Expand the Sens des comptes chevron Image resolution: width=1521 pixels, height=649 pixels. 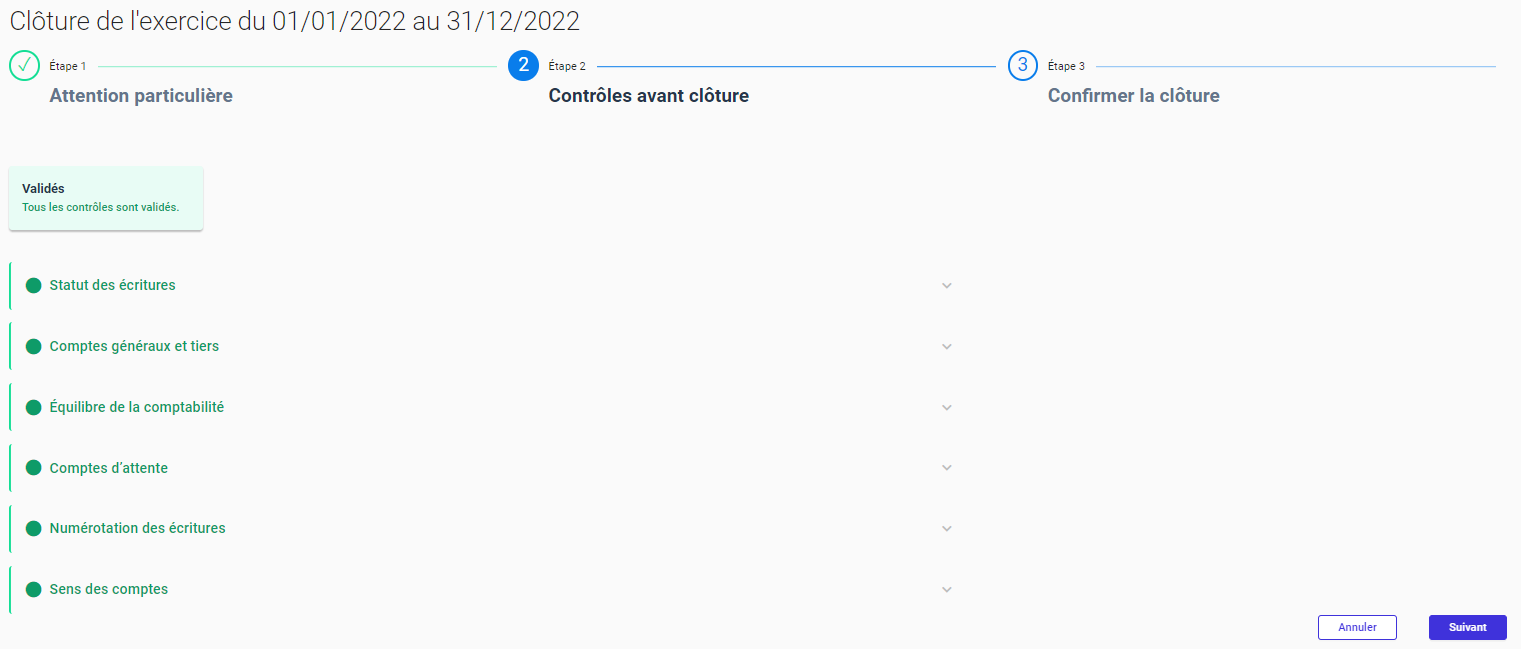947,590
